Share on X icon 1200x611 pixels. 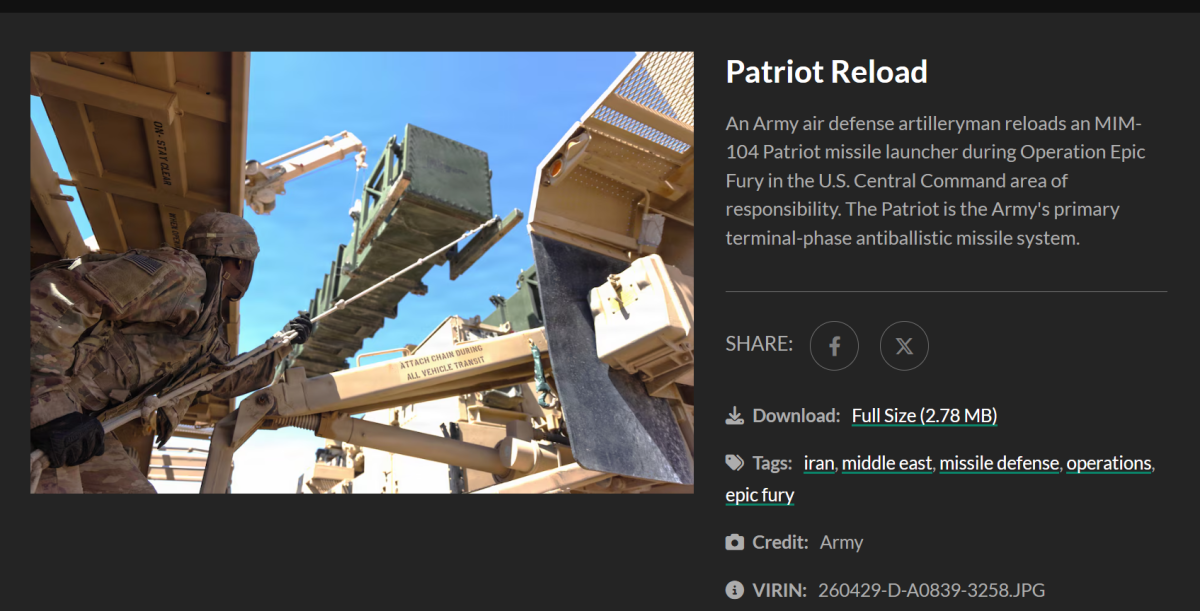pyautogui.click(x=904, y=346)
